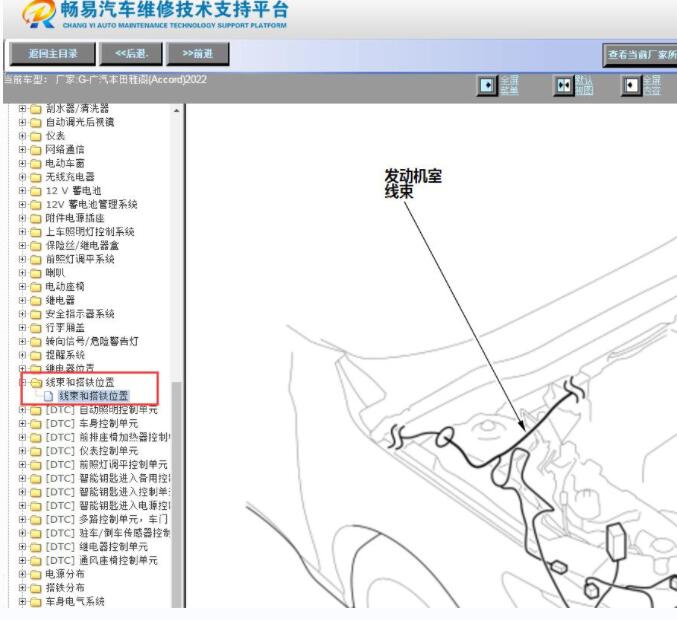Expand [DTC] 智能钥匙进入备用控 node

(x=22, y=478)
